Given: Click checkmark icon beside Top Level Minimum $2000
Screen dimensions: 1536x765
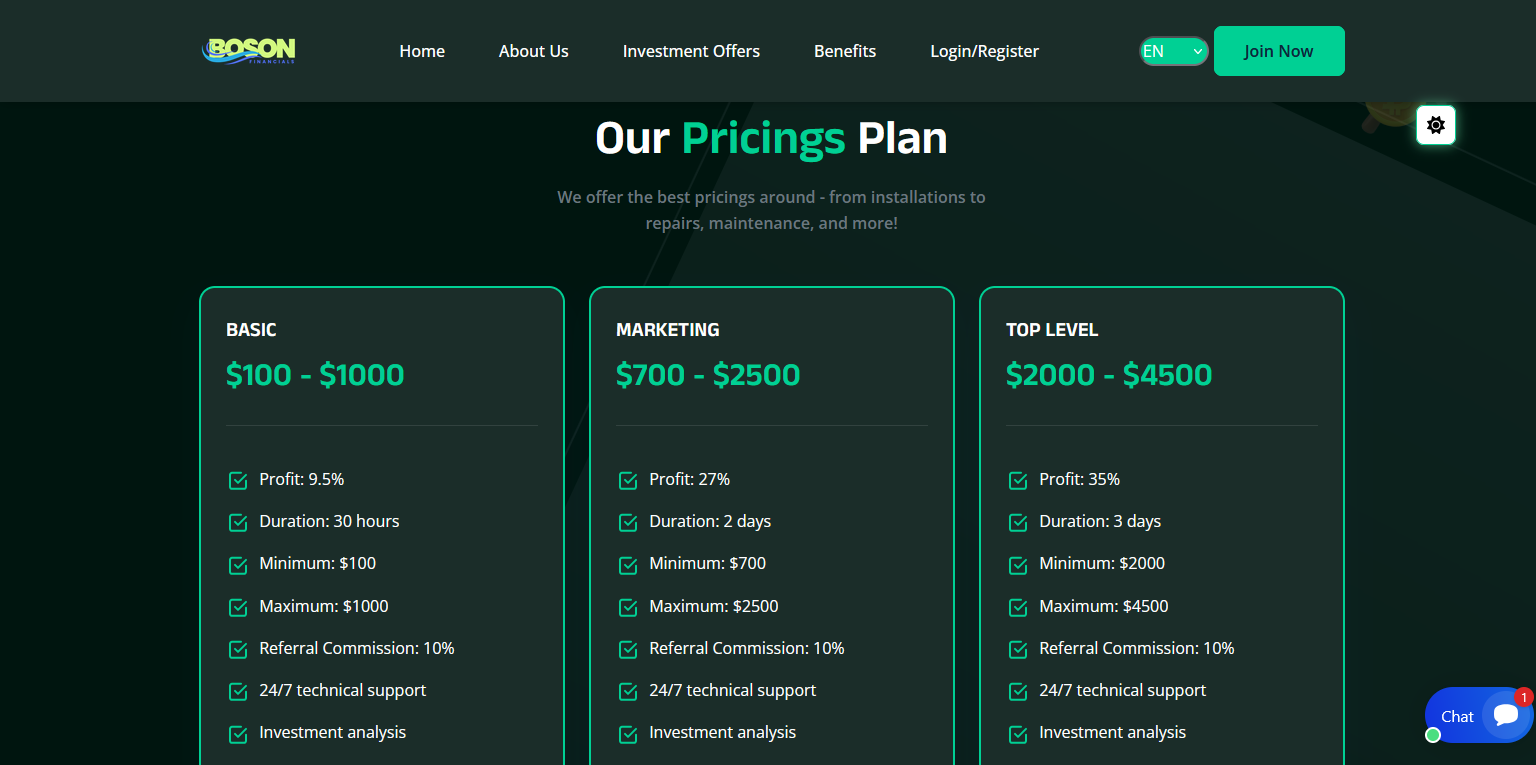Looking at the screenshot, I should click(1018, 564).
